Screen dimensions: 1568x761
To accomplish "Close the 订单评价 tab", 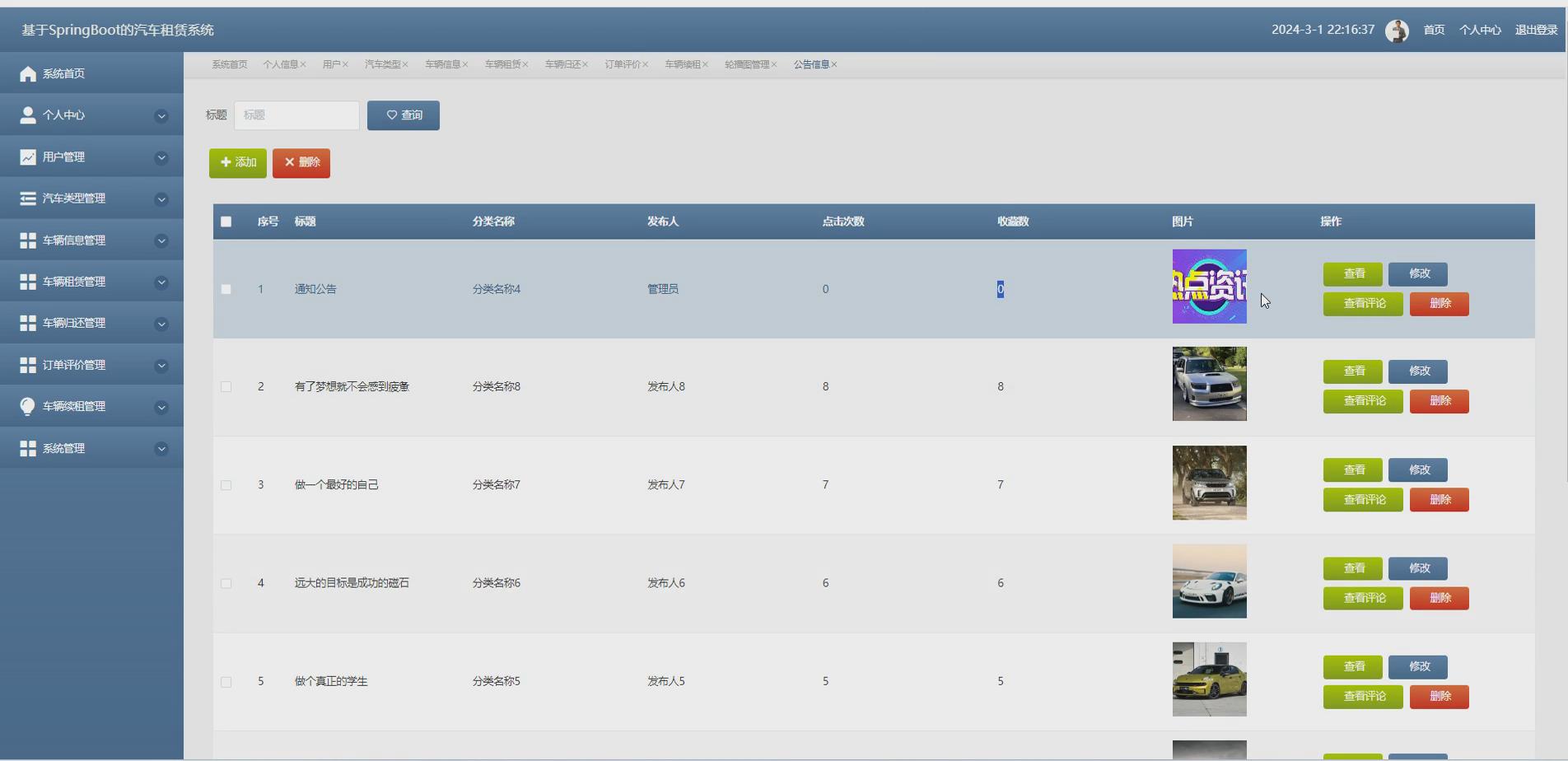I will tap(646, 64).
